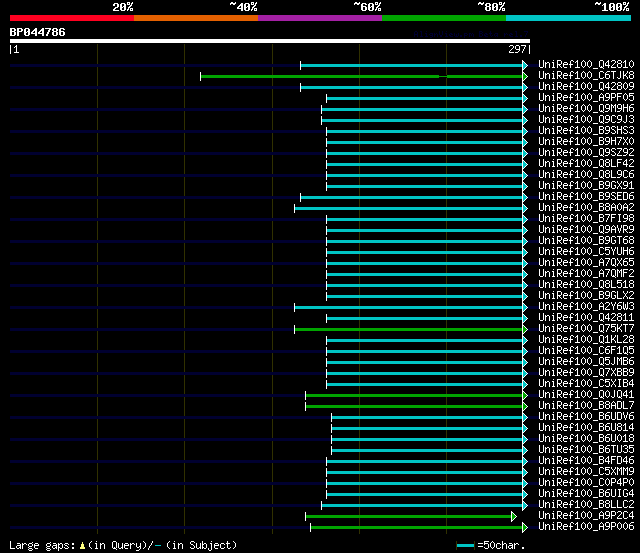Click the cyan 50char scale bar in legend

[x=465, y=545]
